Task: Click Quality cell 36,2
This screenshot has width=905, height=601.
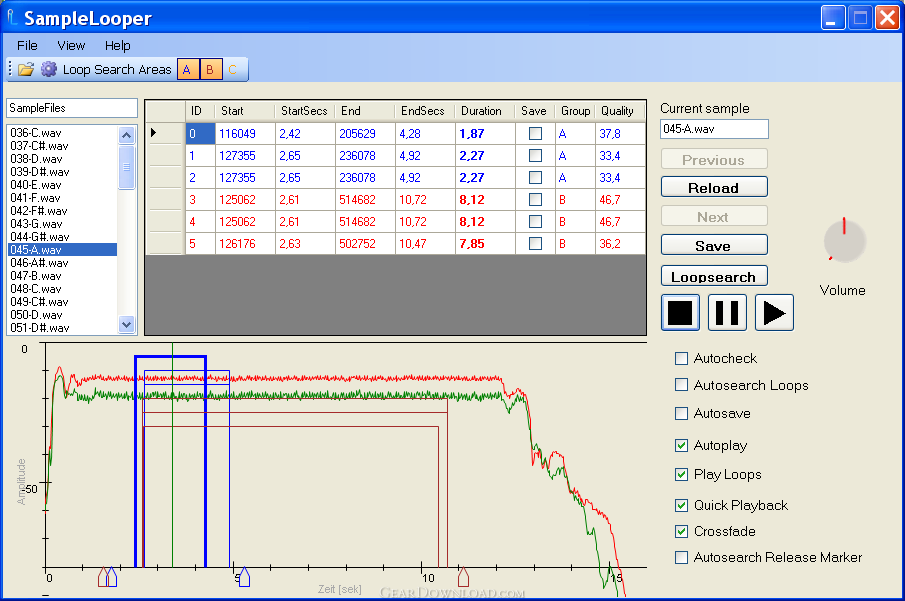Action: coord(620,244)
